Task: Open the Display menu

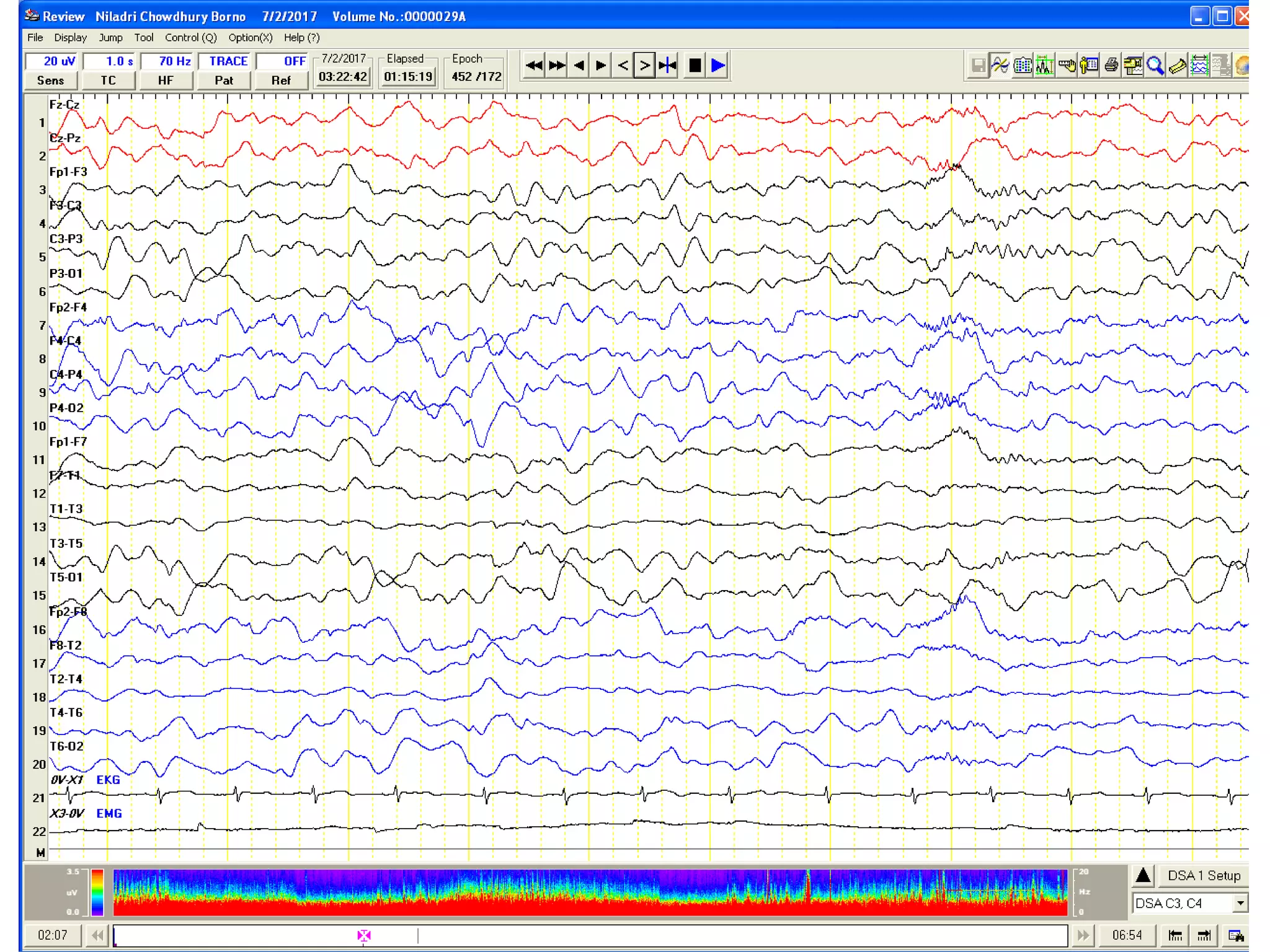Action: [x=70, y=38]
